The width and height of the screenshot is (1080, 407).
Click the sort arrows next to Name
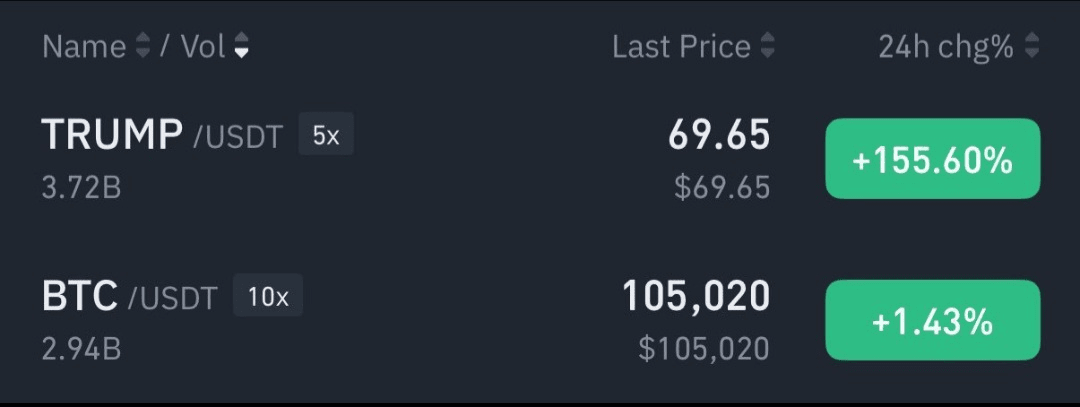[x=143, y=47]
